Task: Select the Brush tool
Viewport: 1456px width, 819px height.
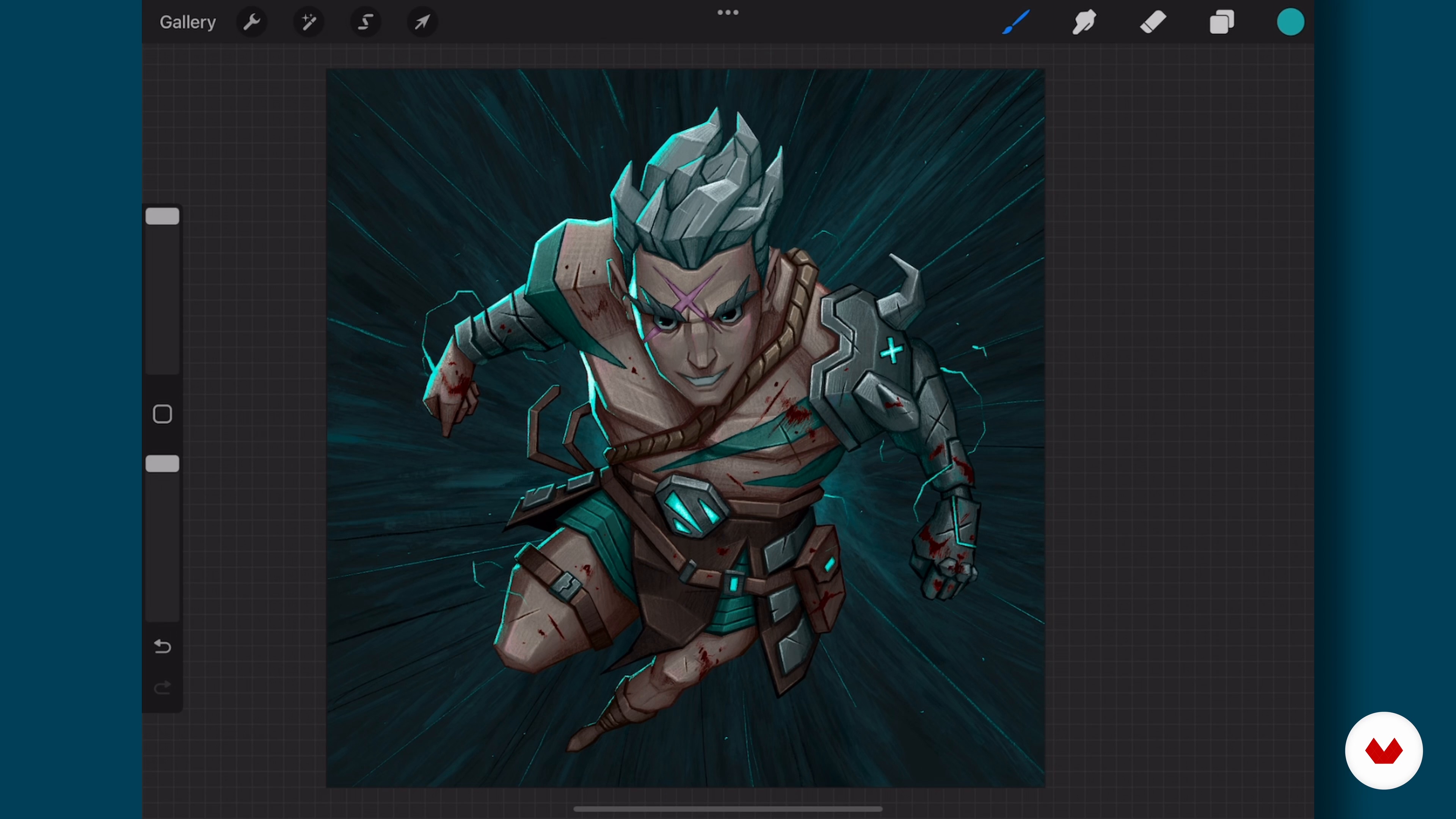Action: (x=1016, y=22)
